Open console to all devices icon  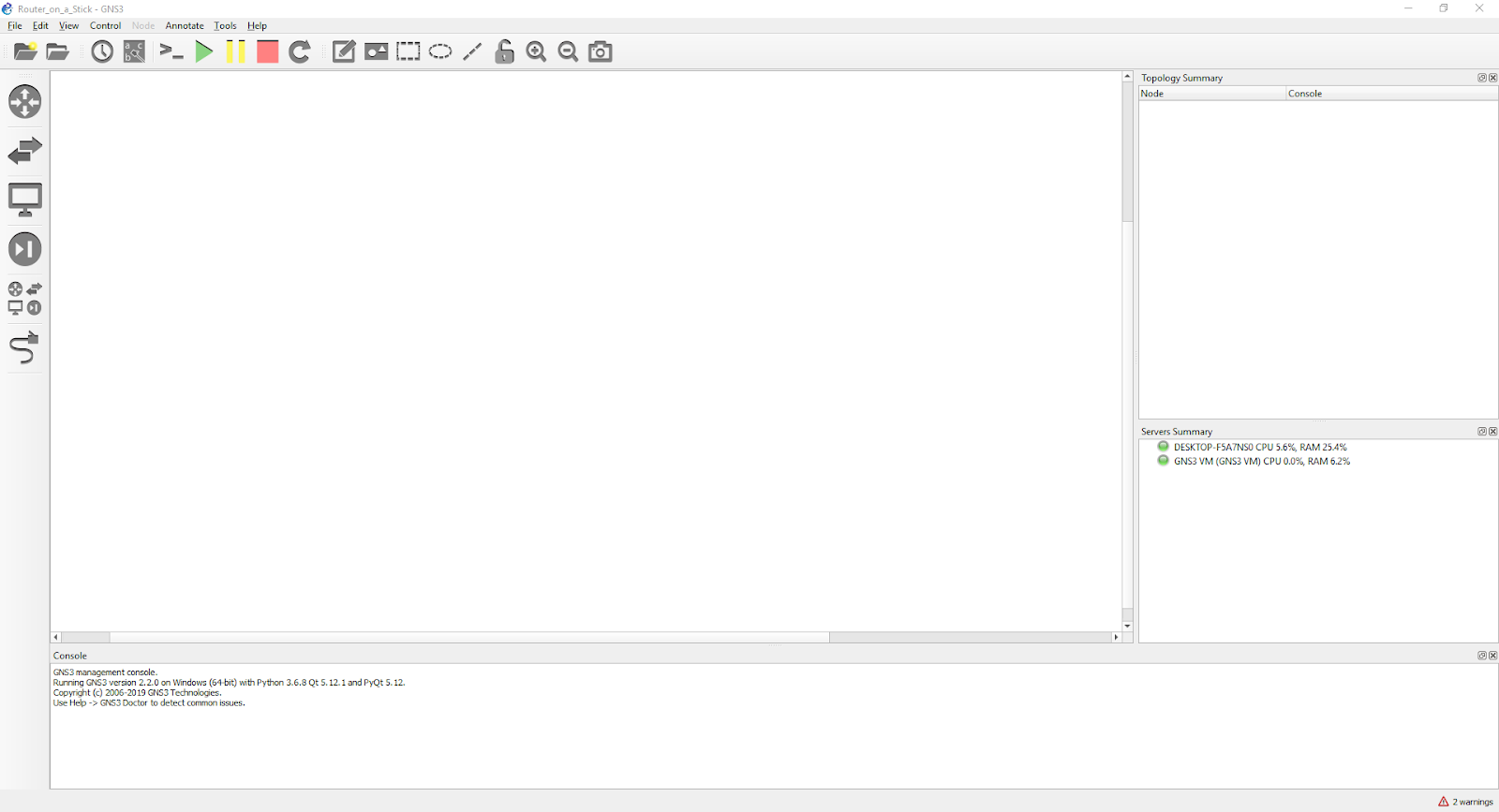pos(171,52)
